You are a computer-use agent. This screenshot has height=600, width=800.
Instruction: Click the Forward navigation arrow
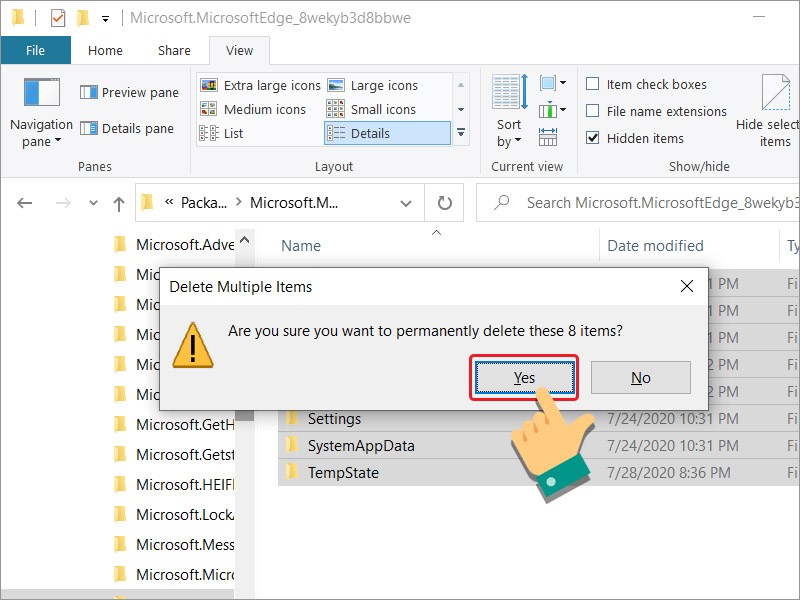(x=63, y=203)
